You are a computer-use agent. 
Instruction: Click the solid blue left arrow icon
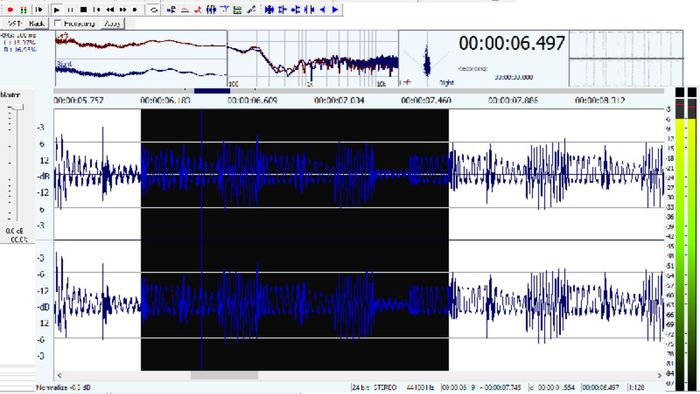(322, 9)
